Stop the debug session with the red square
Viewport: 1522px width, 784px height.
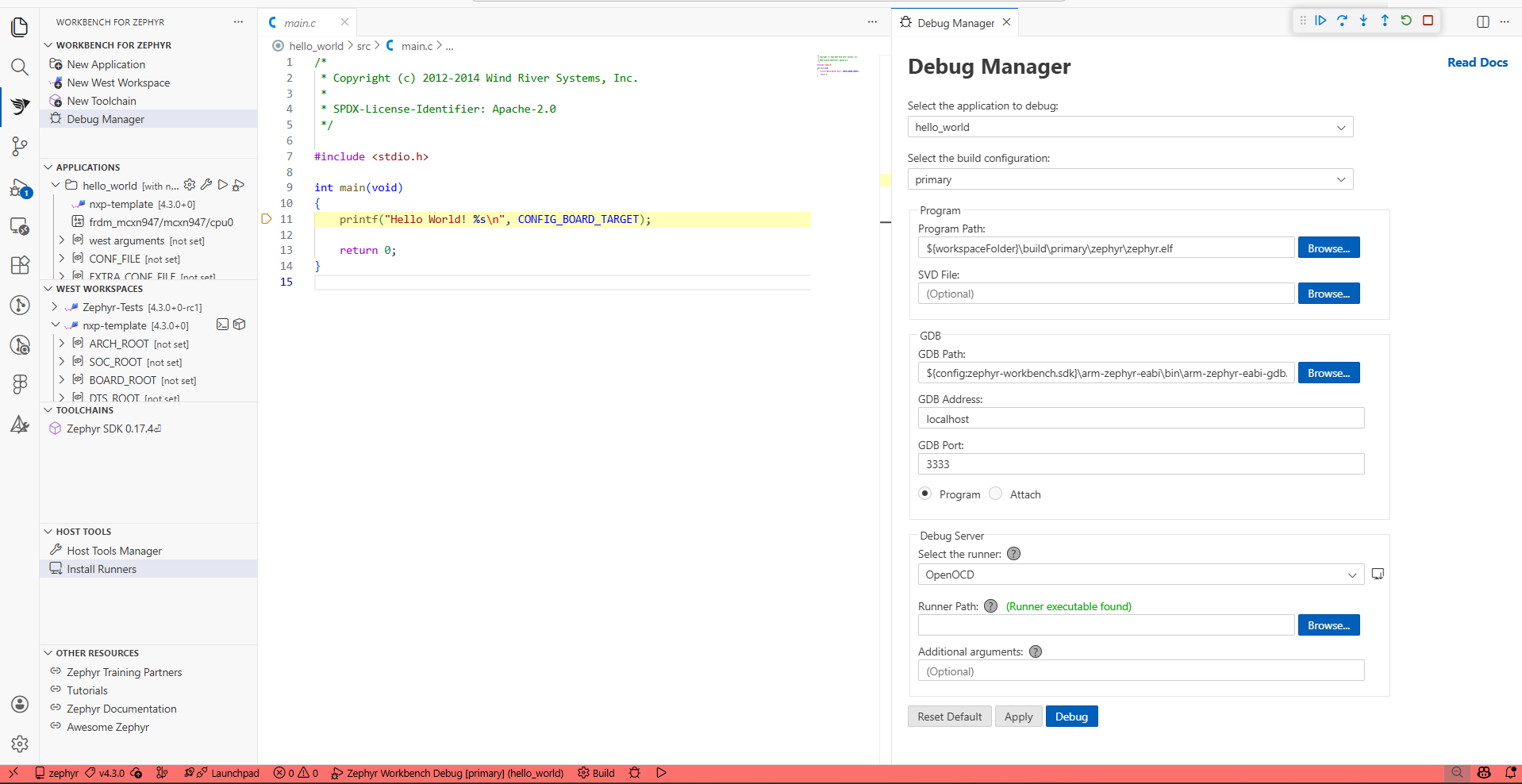pos(1428,21)
